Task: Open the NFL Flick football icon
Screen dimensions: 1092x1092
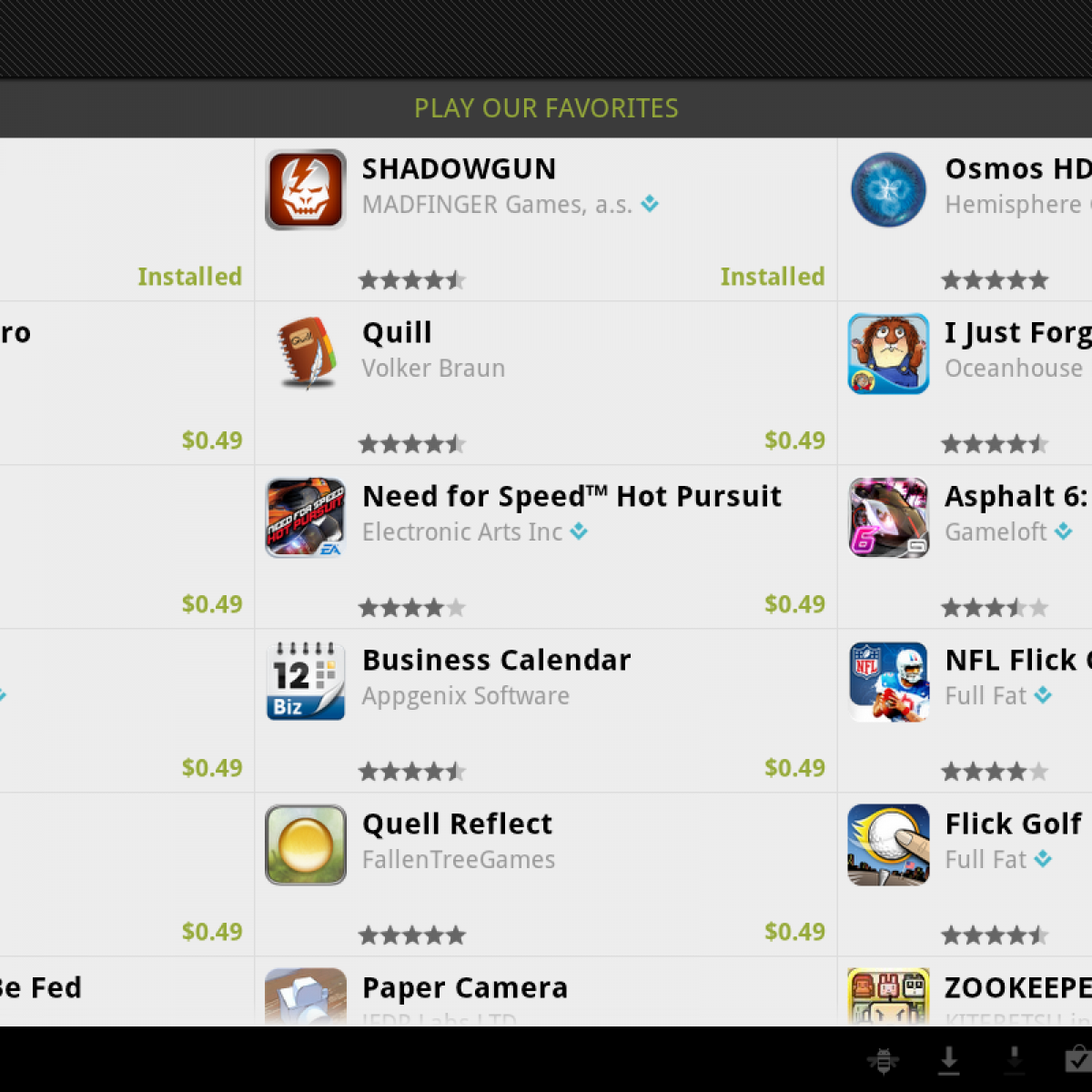Action: coord(888,681)
